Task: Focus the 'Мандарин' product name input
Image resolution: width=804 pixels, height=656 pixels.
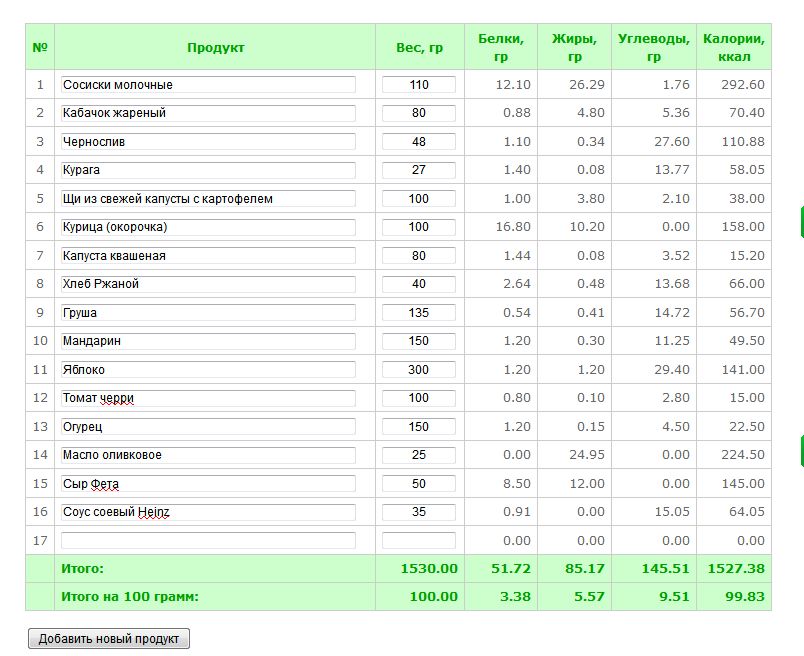Action: (x=208, y=341)
